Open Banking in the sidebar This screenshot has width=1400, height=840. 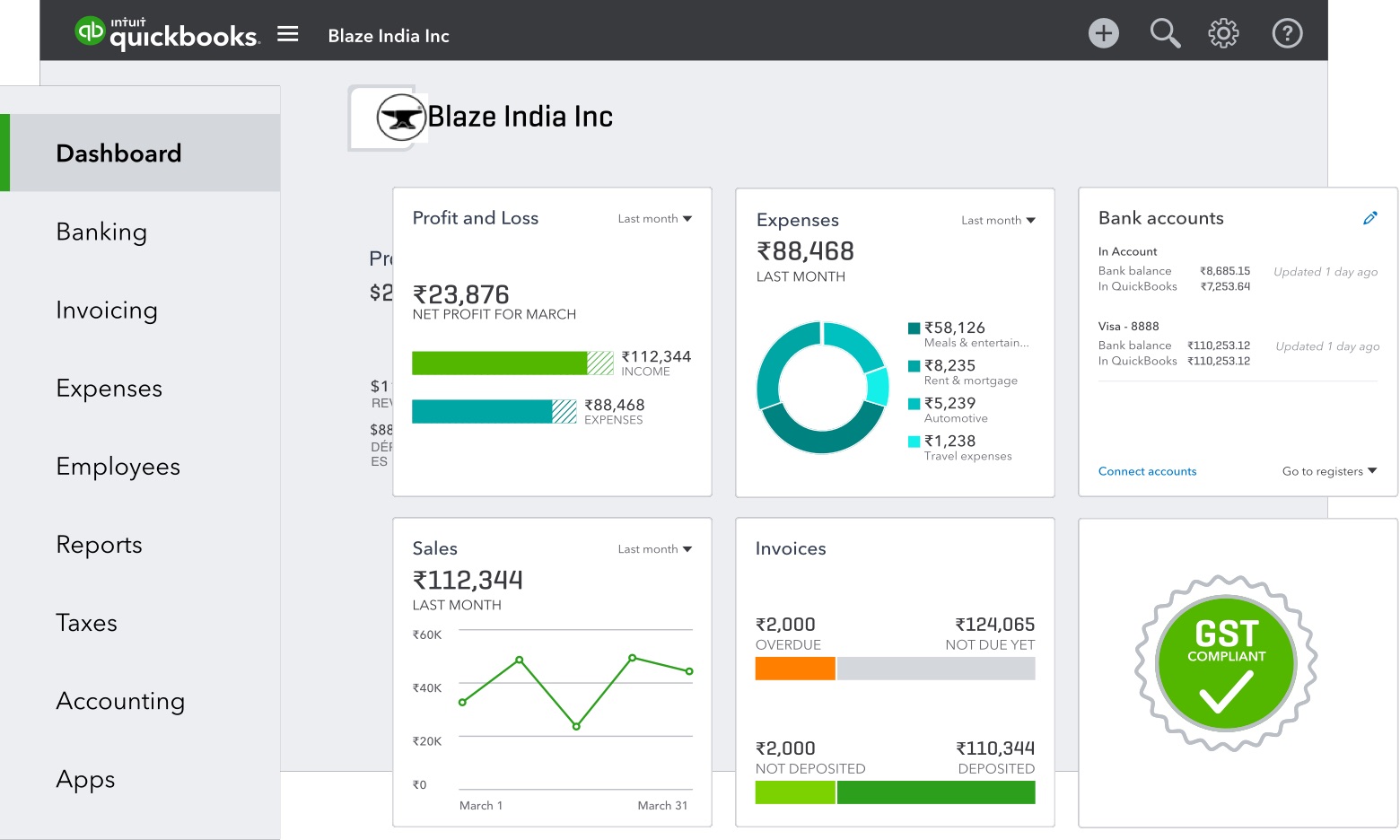coord(101,232)
